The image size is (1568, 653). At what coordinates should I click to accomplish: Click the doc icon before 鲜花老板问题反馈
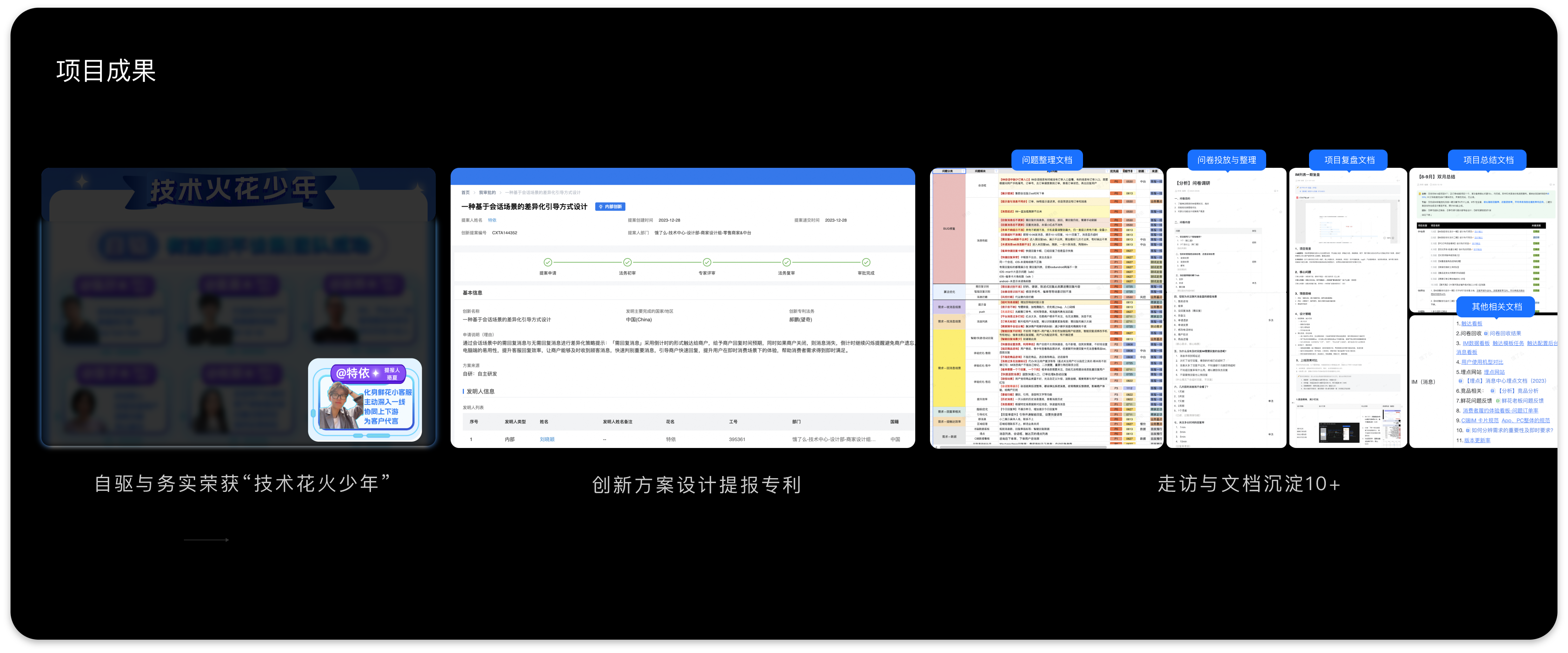coord(1498,401)
